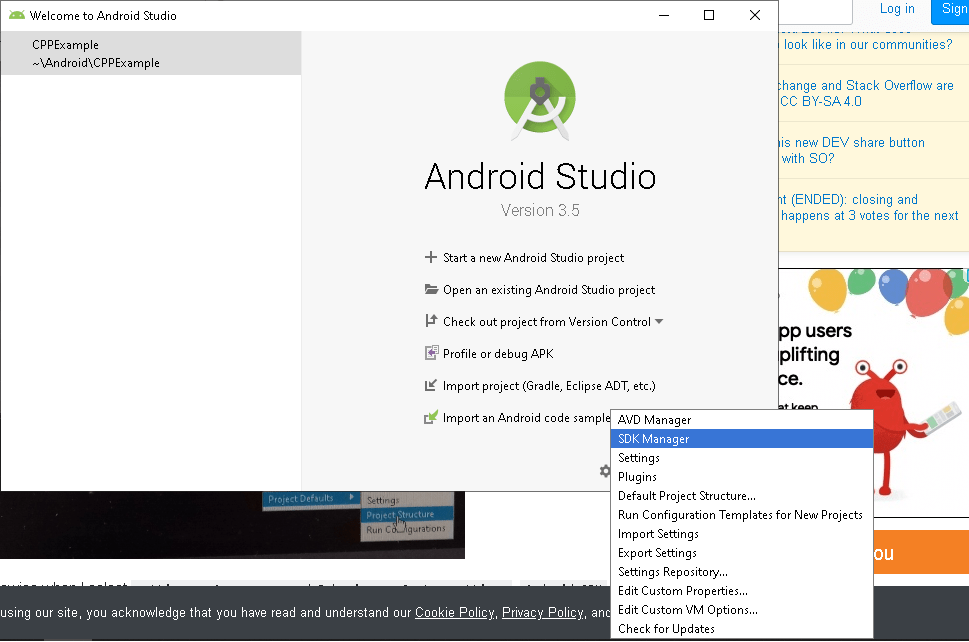Open Privacy Policy link in browser banner
The image size is (969, 642).
(543, 612)
